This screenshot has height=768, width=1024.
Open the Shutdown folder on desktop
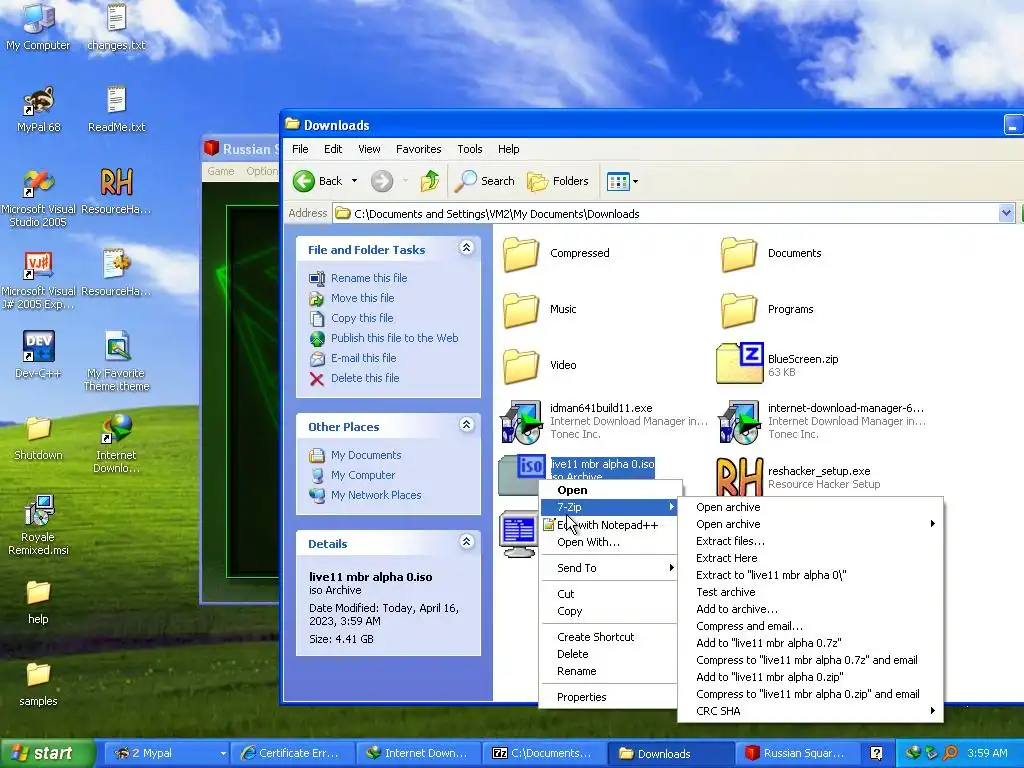(38, 437)
